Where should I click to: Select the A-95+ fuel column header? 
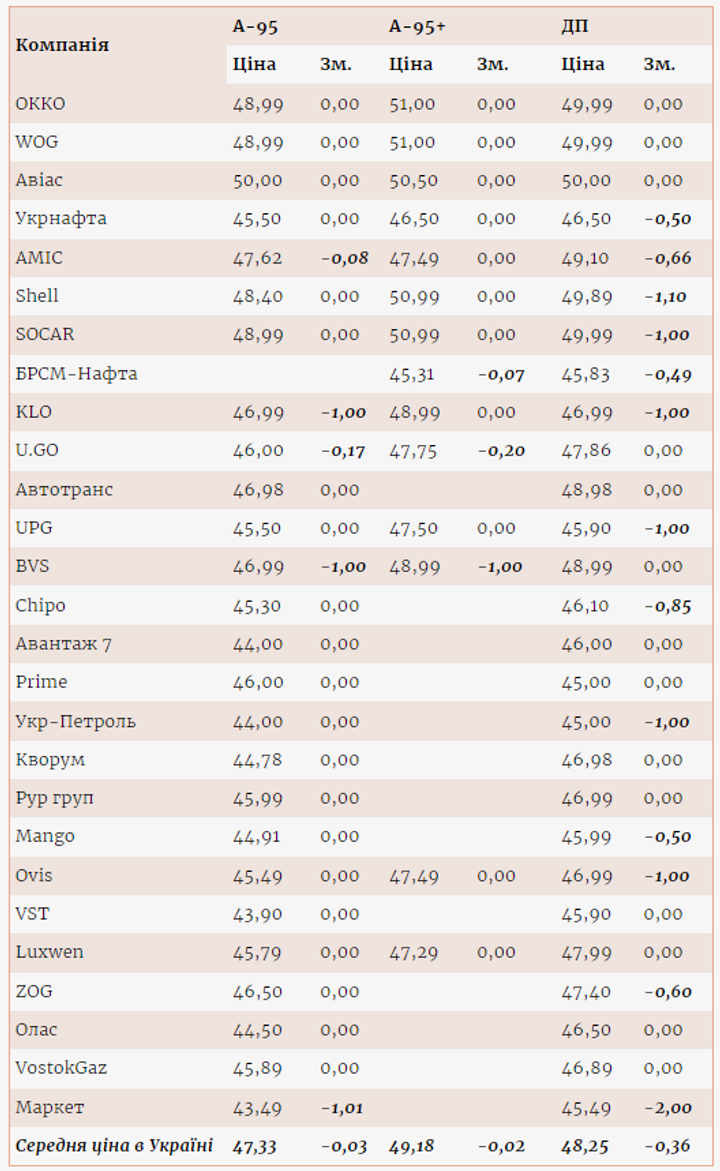tap(417, 27)
